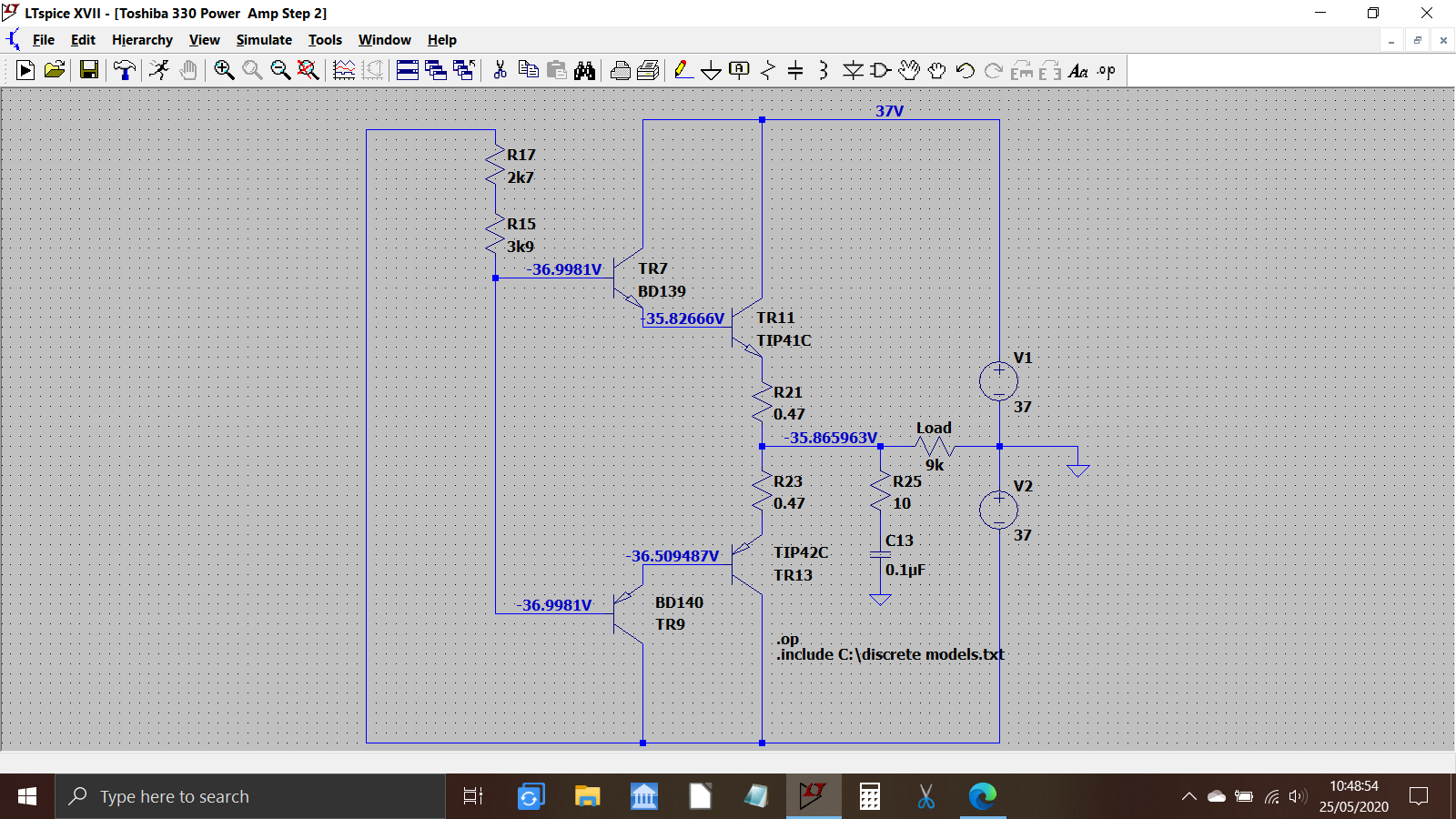
Task: Click the Print icon
Action: (621, 70)
